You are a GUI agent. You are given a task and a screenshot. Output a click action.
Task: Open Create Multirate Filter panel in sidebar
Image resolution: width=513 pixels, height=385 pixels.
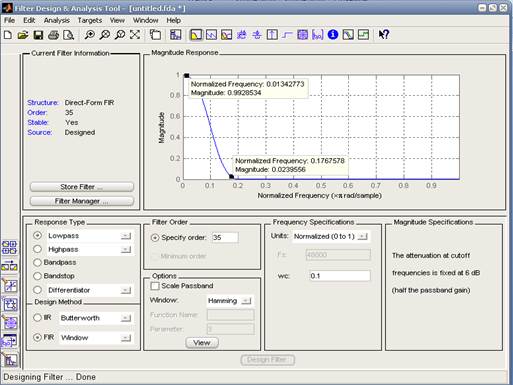pos(9,248)
